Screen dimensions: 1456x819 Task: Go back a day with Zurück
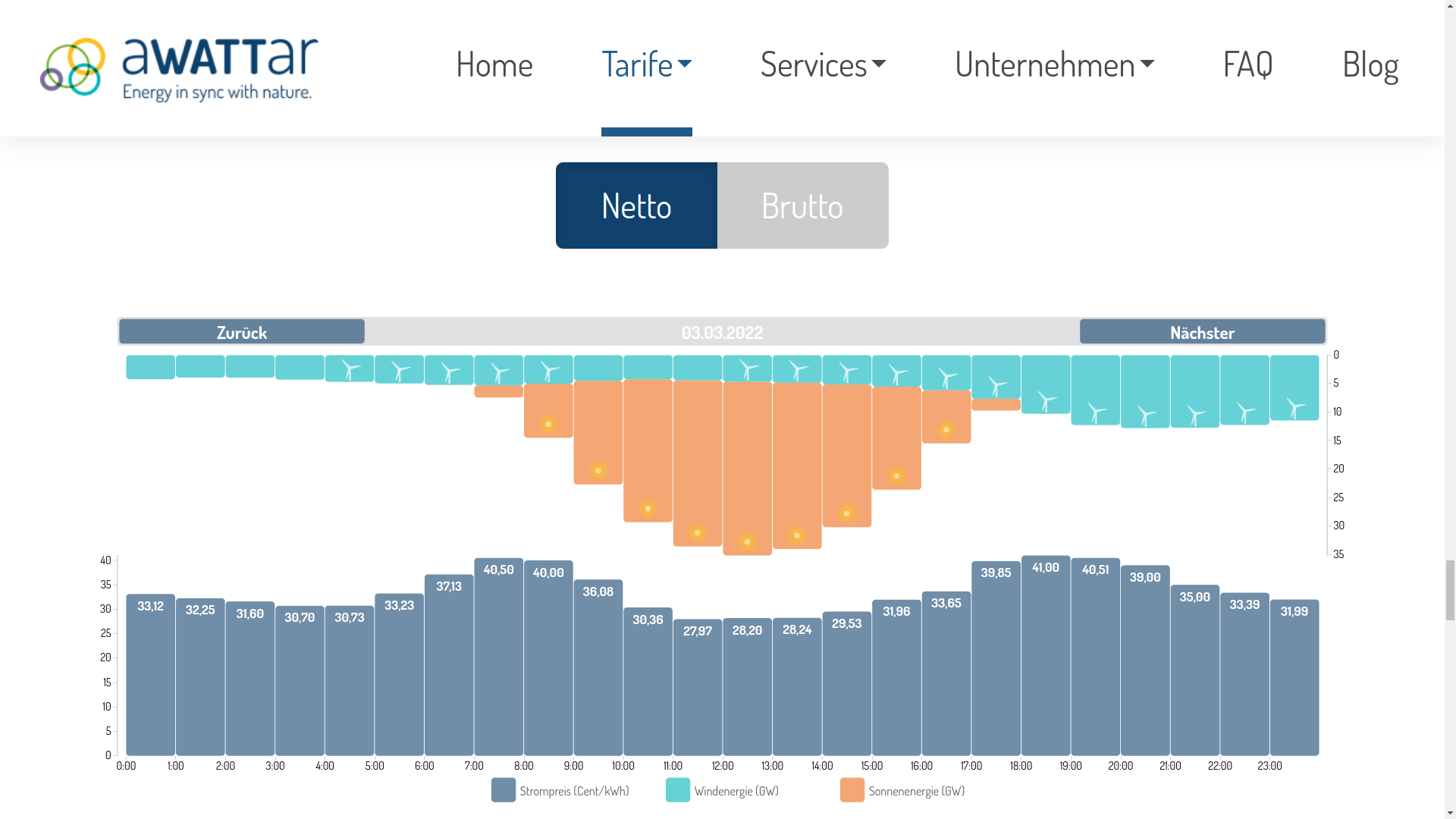pos(242,331)
